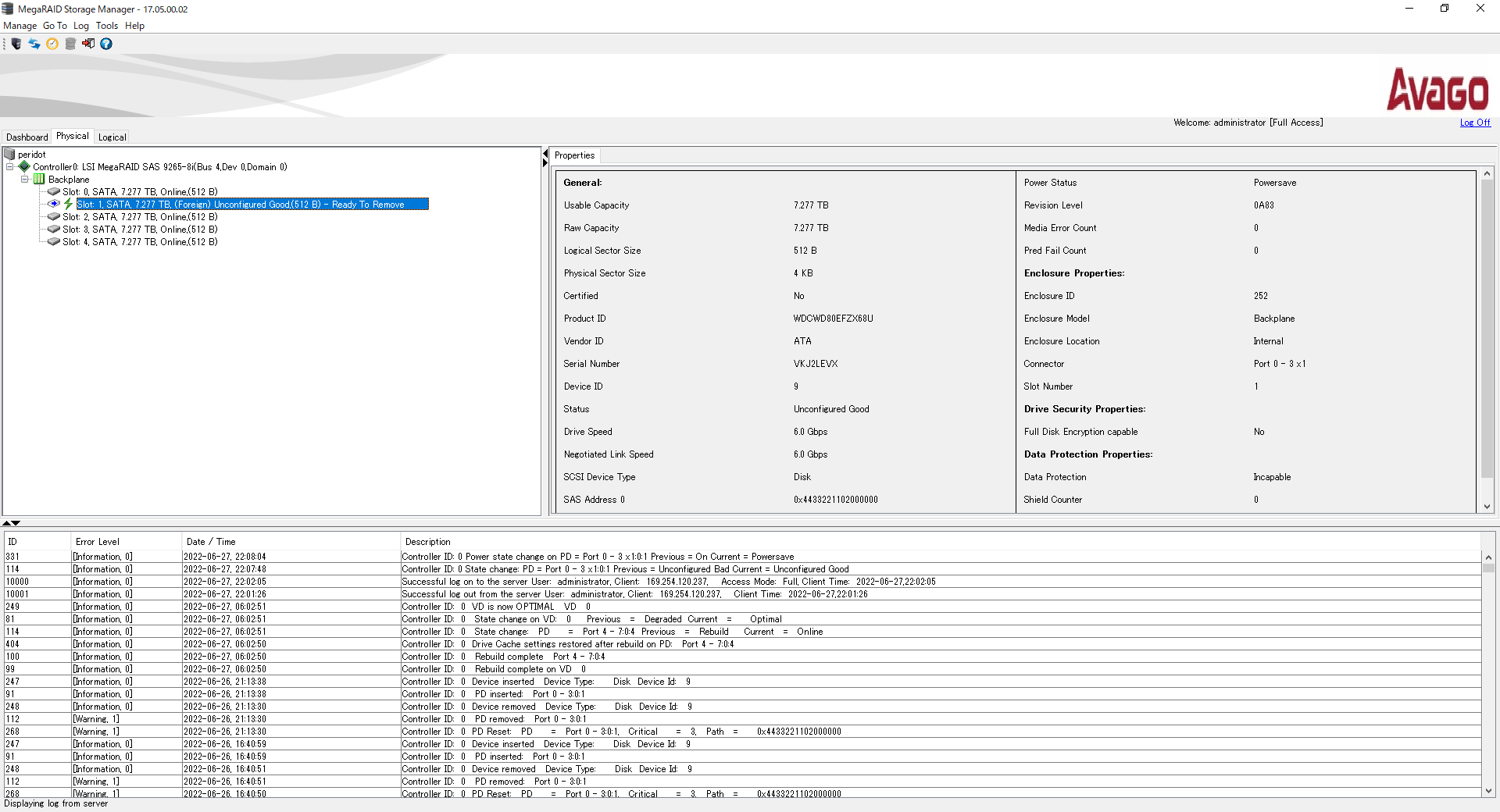Click the server shield toolbar icon
Image resolution: width=1500 pixels, height=812 pixels.
[16, 44]
